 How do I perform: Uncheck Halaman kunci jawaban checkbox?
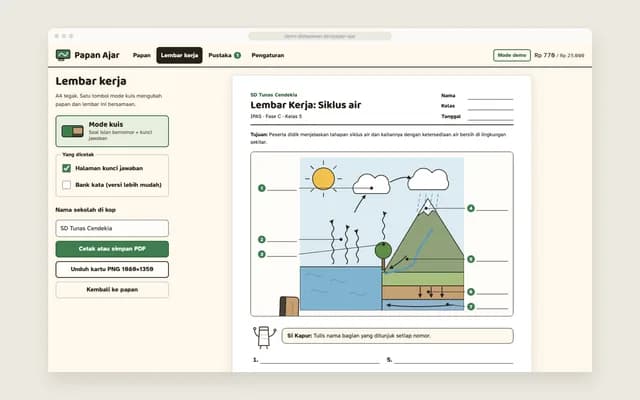(x=67, y=168)
